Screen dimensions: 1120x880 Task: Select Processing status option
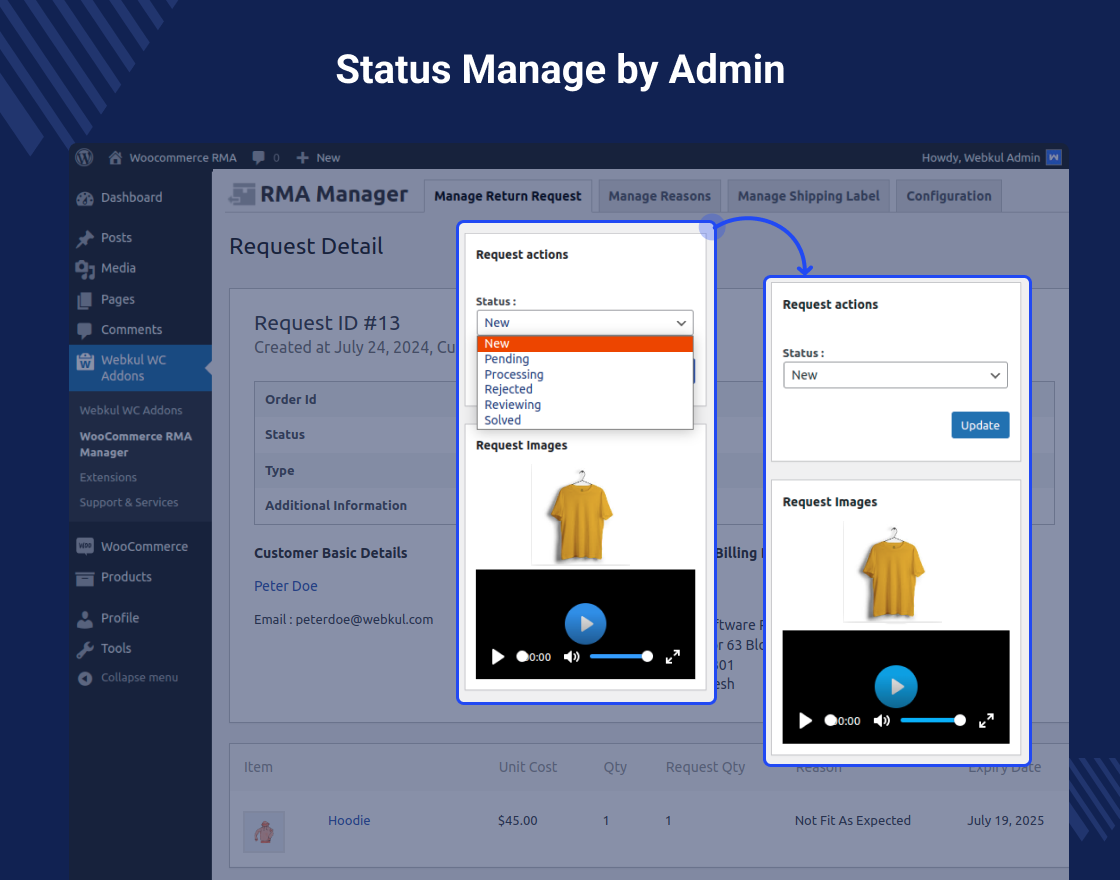coord(585,374)
